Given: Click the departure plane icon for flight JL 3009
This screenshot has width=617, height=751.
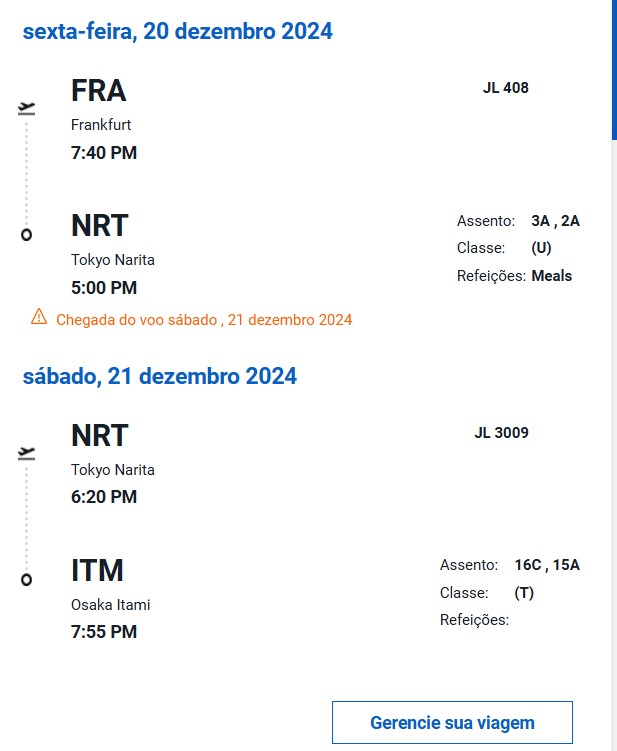Looking at the screenshot, I should click(27, 453).
